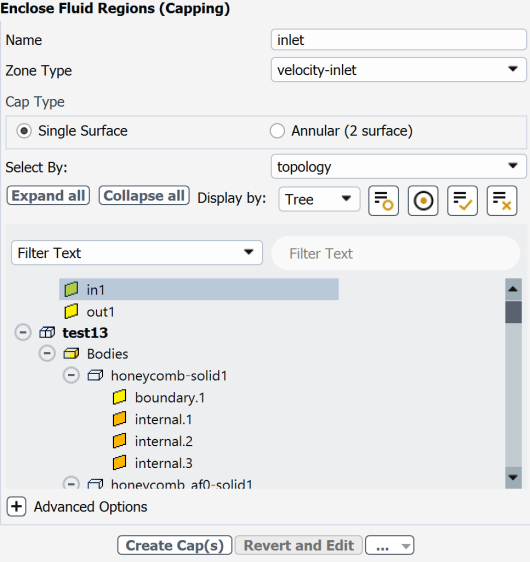Select the boundary.1 item
This screenshot has height=562, width=530.
(170, 397)
